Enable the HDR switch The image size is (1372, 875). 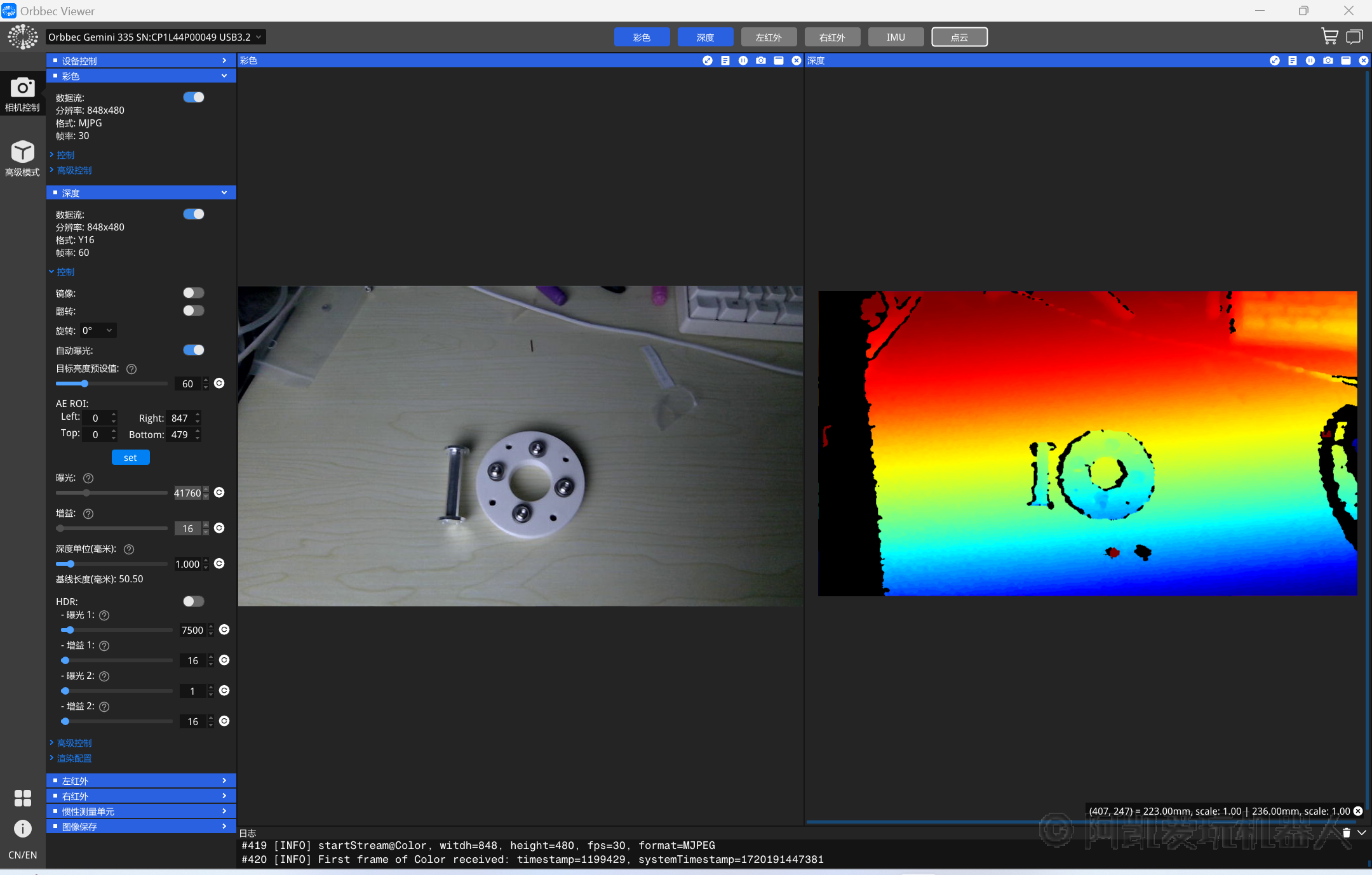[193, 601]
